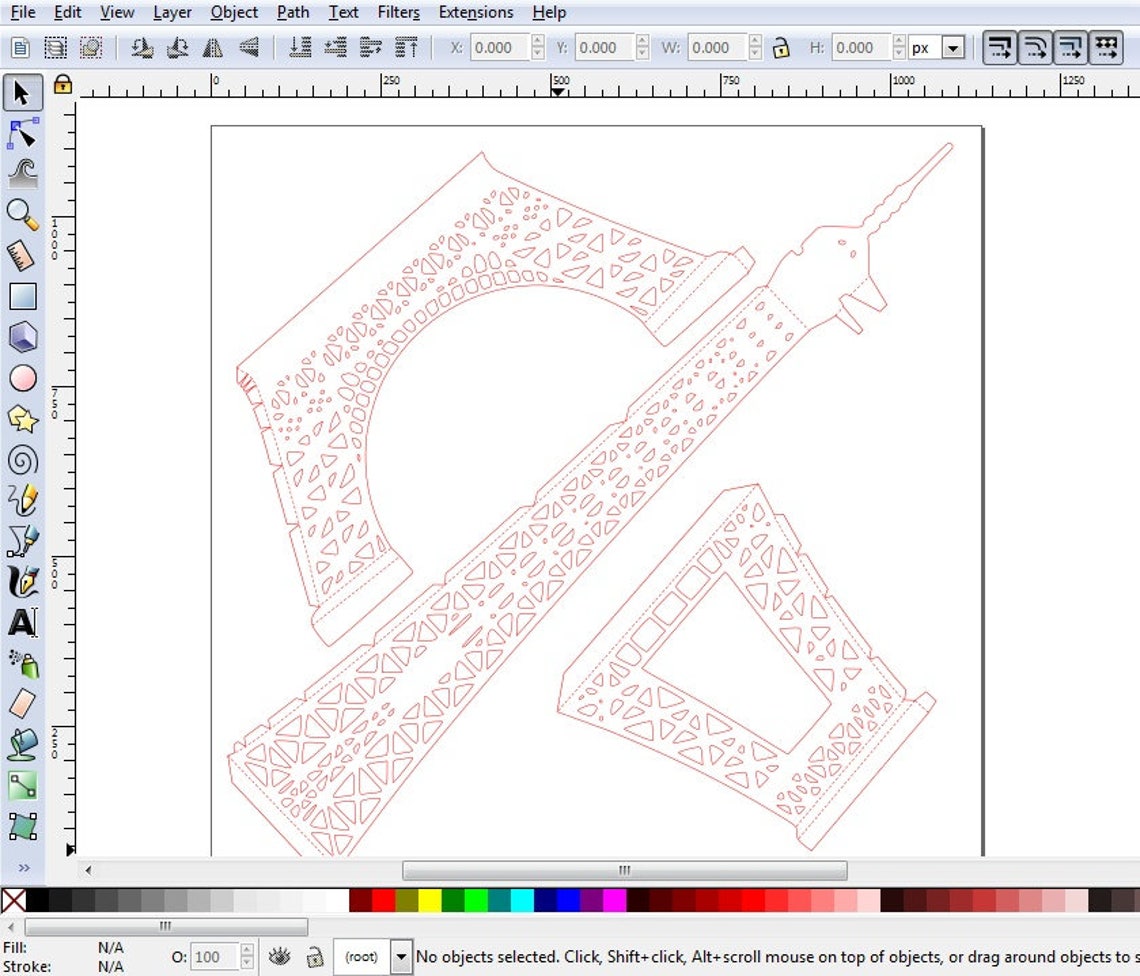Click X coordinate stepper arrows
Screen dimensions: 1140x976
tap(537, 48)
